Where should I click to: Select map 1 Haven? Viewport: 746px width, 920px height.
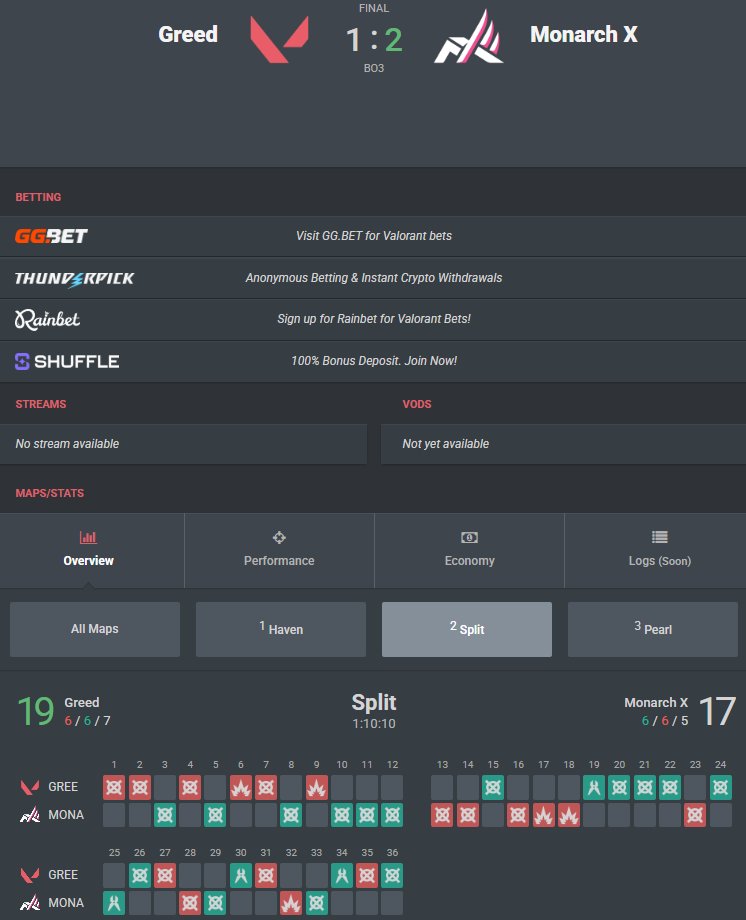click(x=281, y=629)
